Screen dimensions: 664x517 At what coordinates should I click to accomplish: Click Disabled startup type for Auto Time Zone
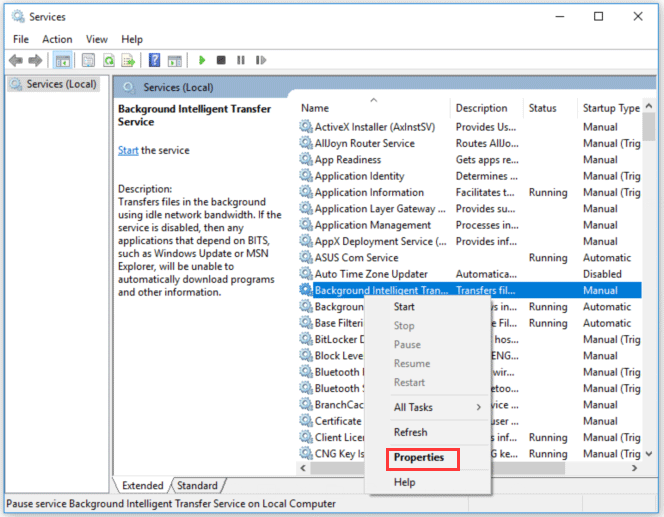click(x=602, y=274)
